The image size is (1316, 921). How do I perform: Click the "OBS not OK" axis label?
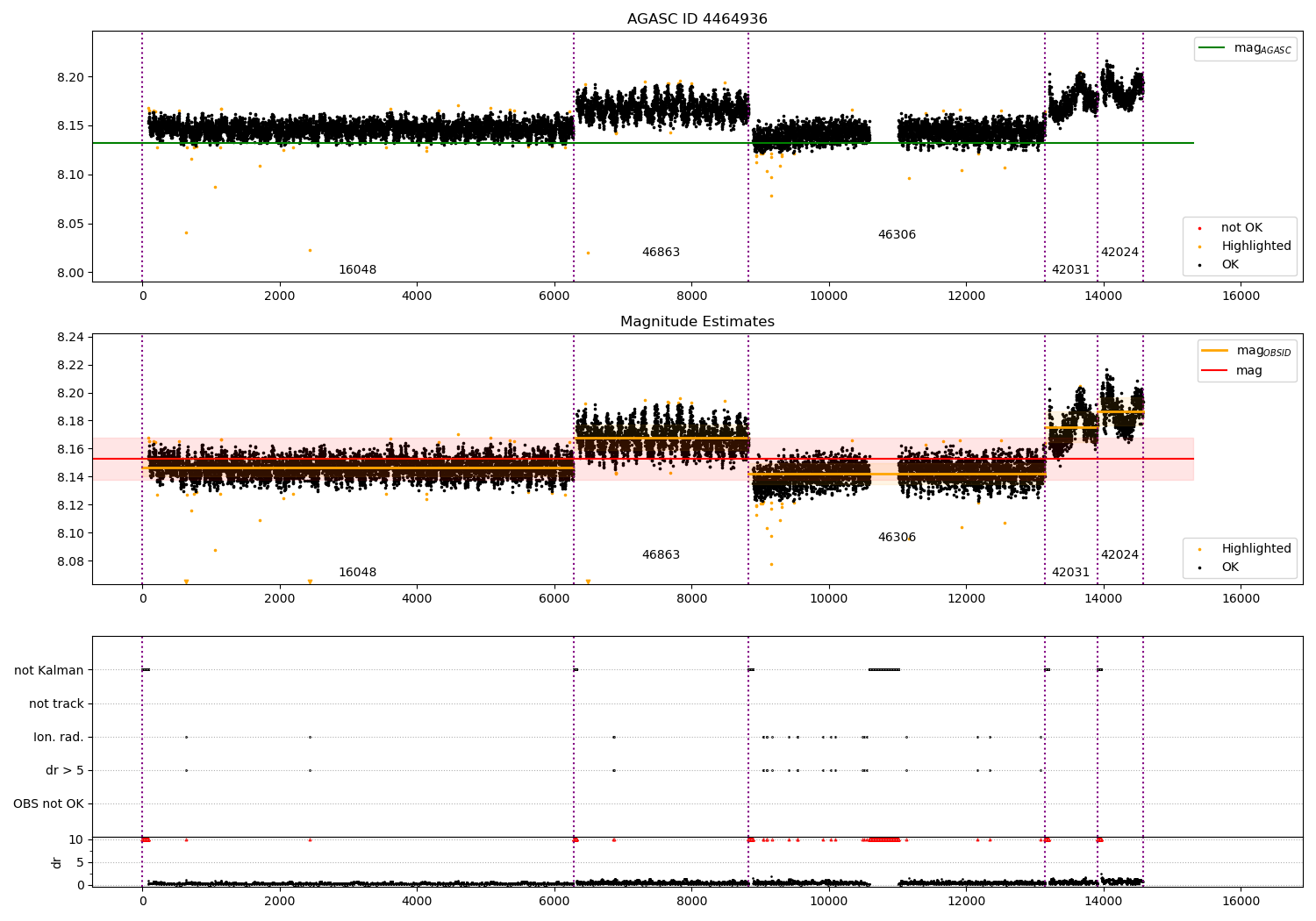coord(48,803)
